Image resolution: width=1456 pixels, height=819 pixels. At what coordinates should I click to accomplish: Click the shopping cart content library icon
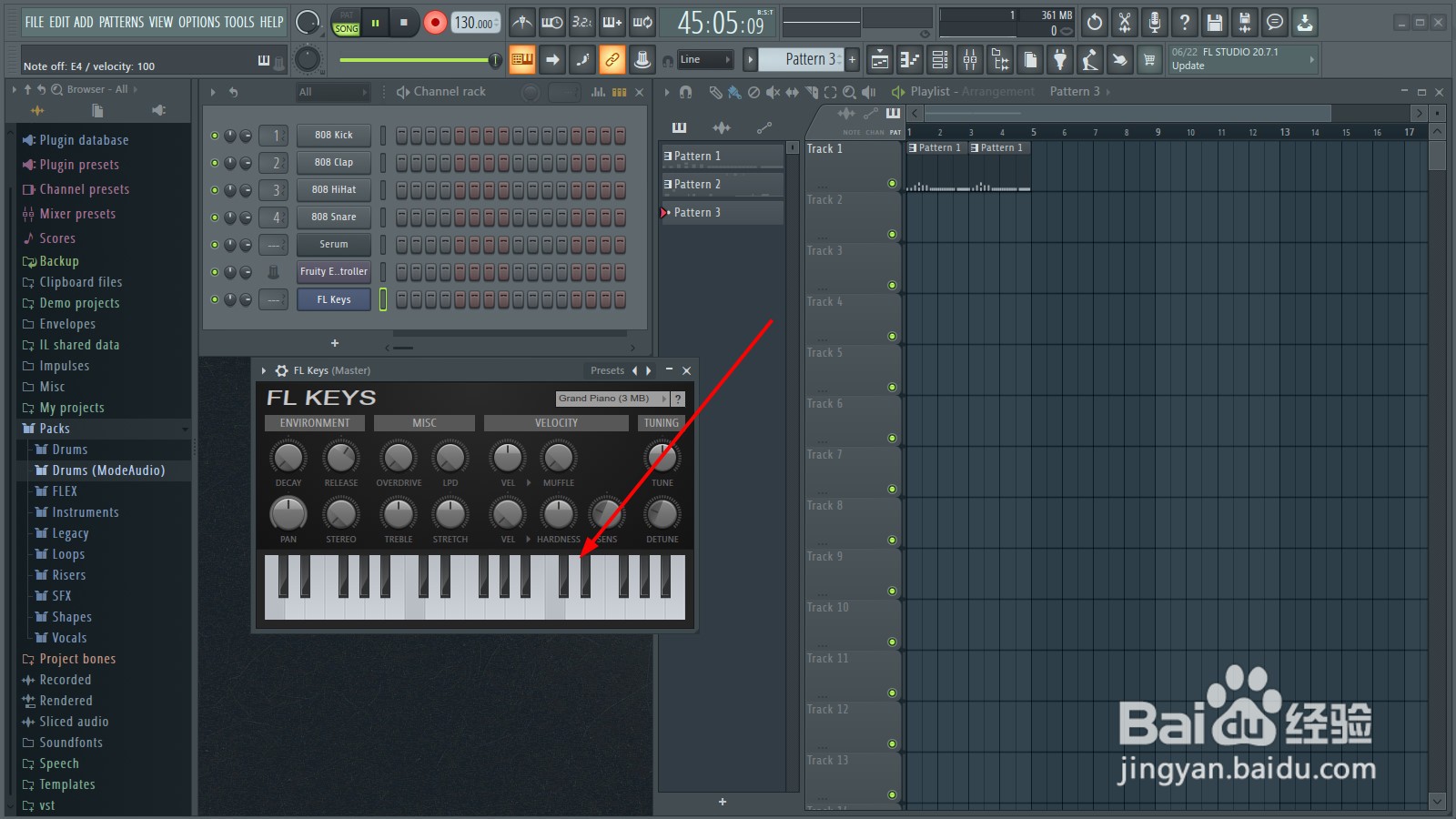click(1150, 60)
